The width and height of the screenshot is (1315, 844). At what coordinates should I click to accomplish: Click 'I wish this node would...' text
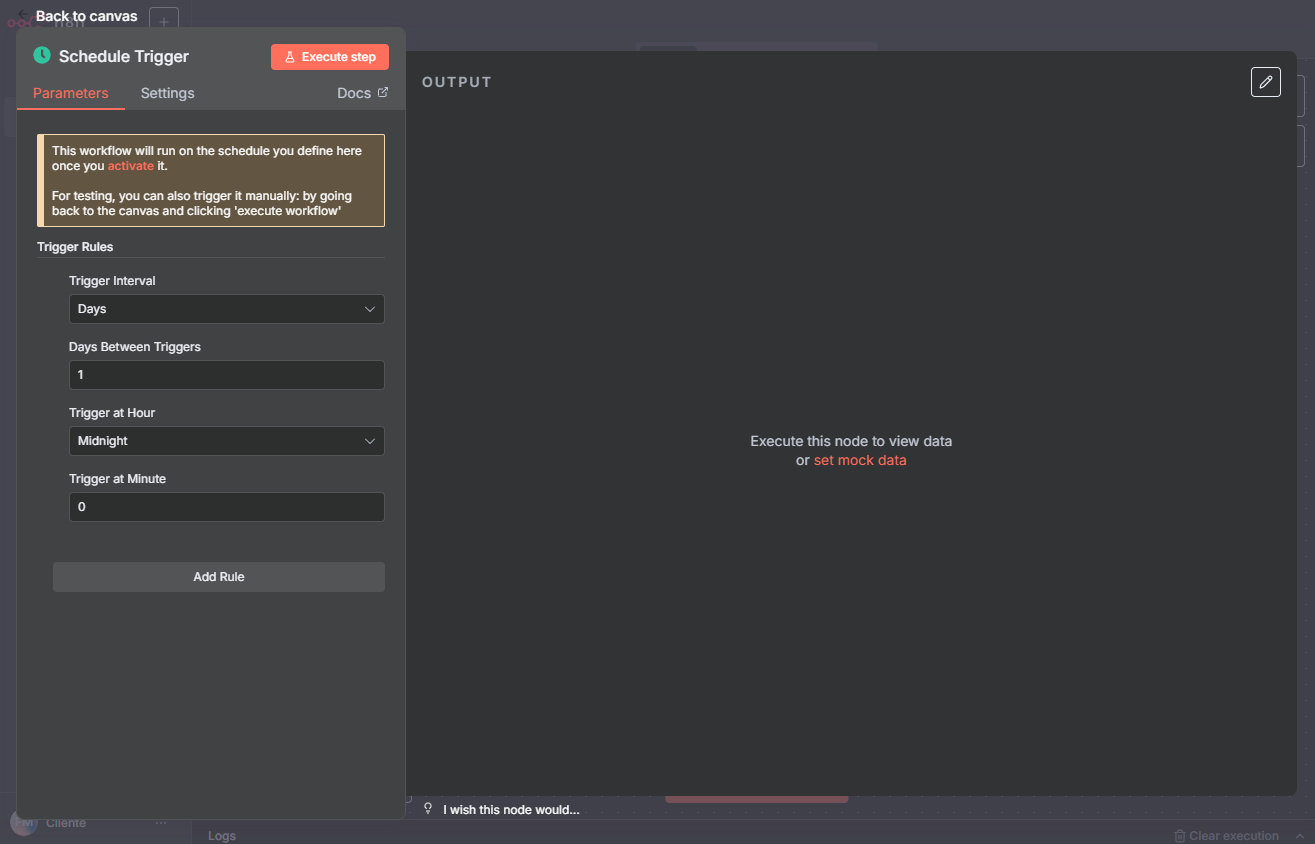[511, 809]
